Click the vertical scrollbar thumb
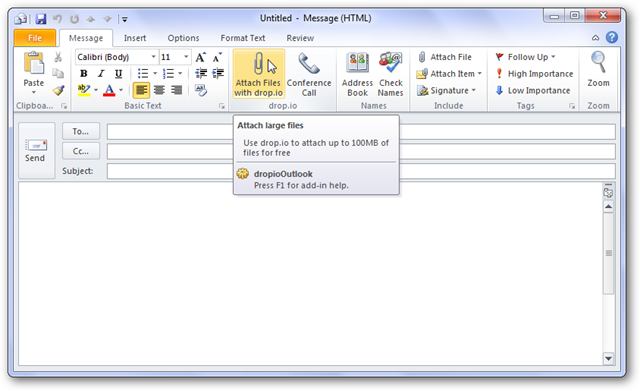 608,253
